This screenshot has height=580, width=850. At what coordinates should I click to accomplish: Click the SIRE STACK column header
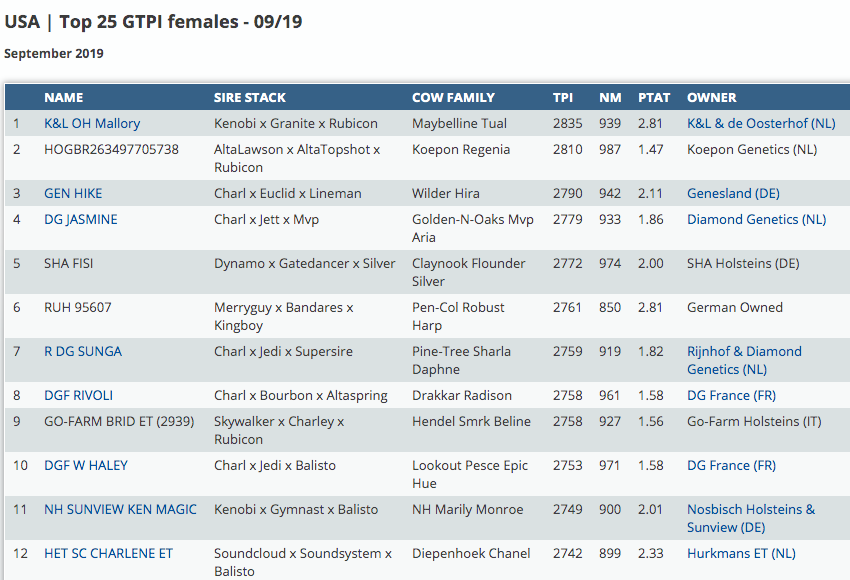(250, 98)
